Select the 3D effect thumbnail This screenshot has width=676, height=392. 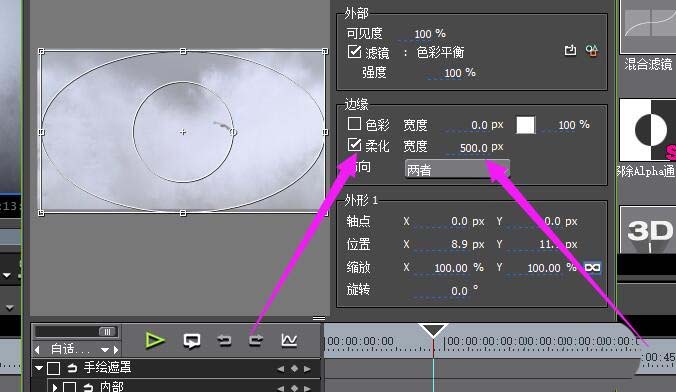(648, 229)
